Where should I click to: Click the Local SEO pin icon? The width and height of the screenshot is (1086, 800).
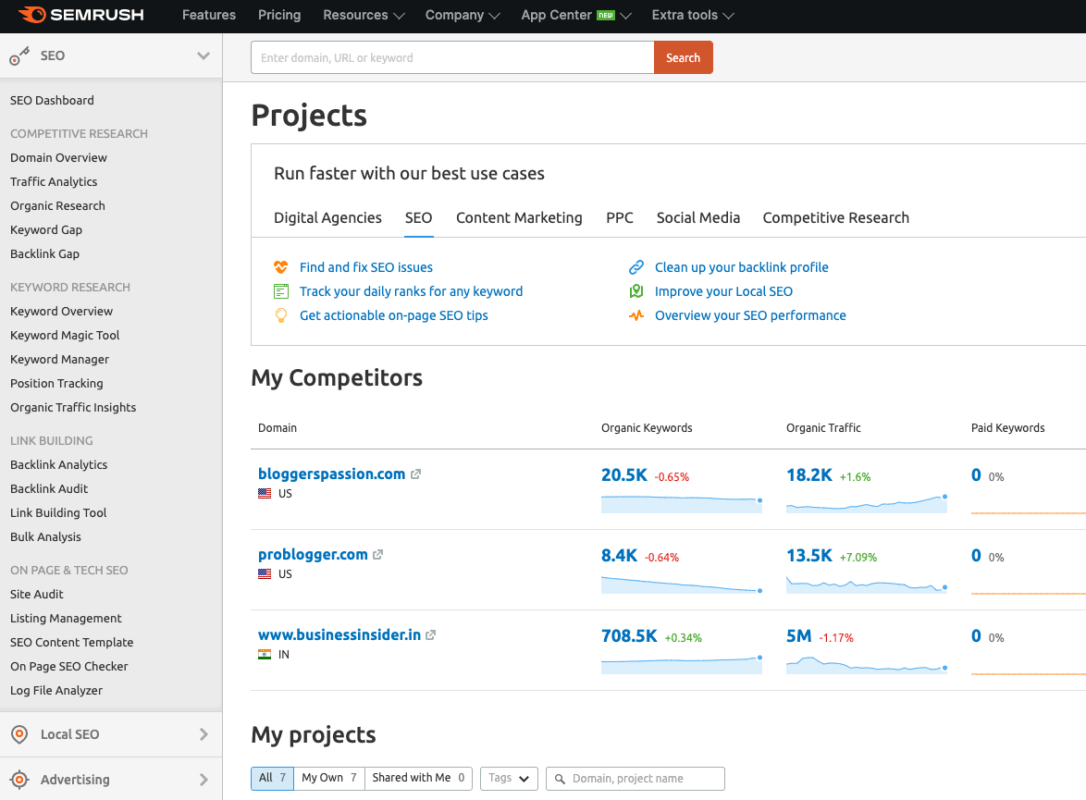pyautogui.click(x=20, y=734)
